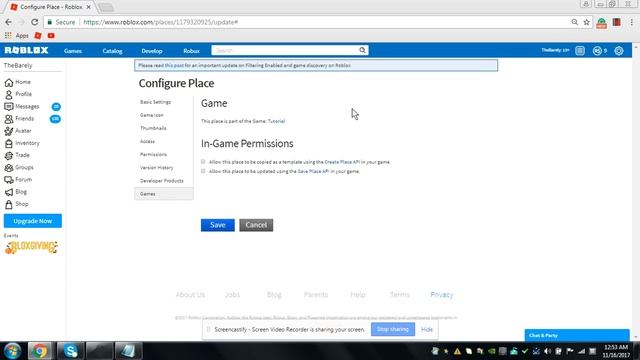Click the Upgrade Now button
Screen dimensions: 640x360
click(33, 221)
